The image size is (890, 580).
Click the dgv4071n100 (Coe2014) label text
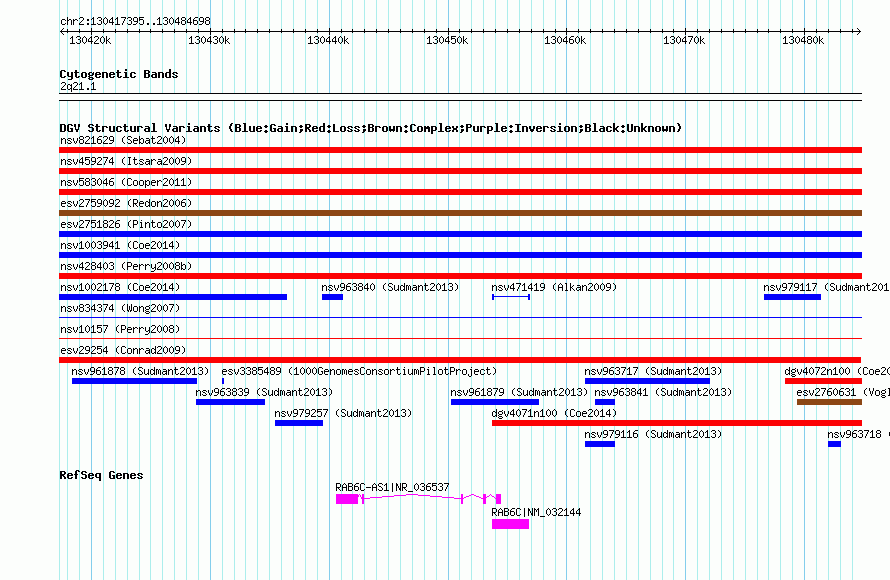[554, 413]
